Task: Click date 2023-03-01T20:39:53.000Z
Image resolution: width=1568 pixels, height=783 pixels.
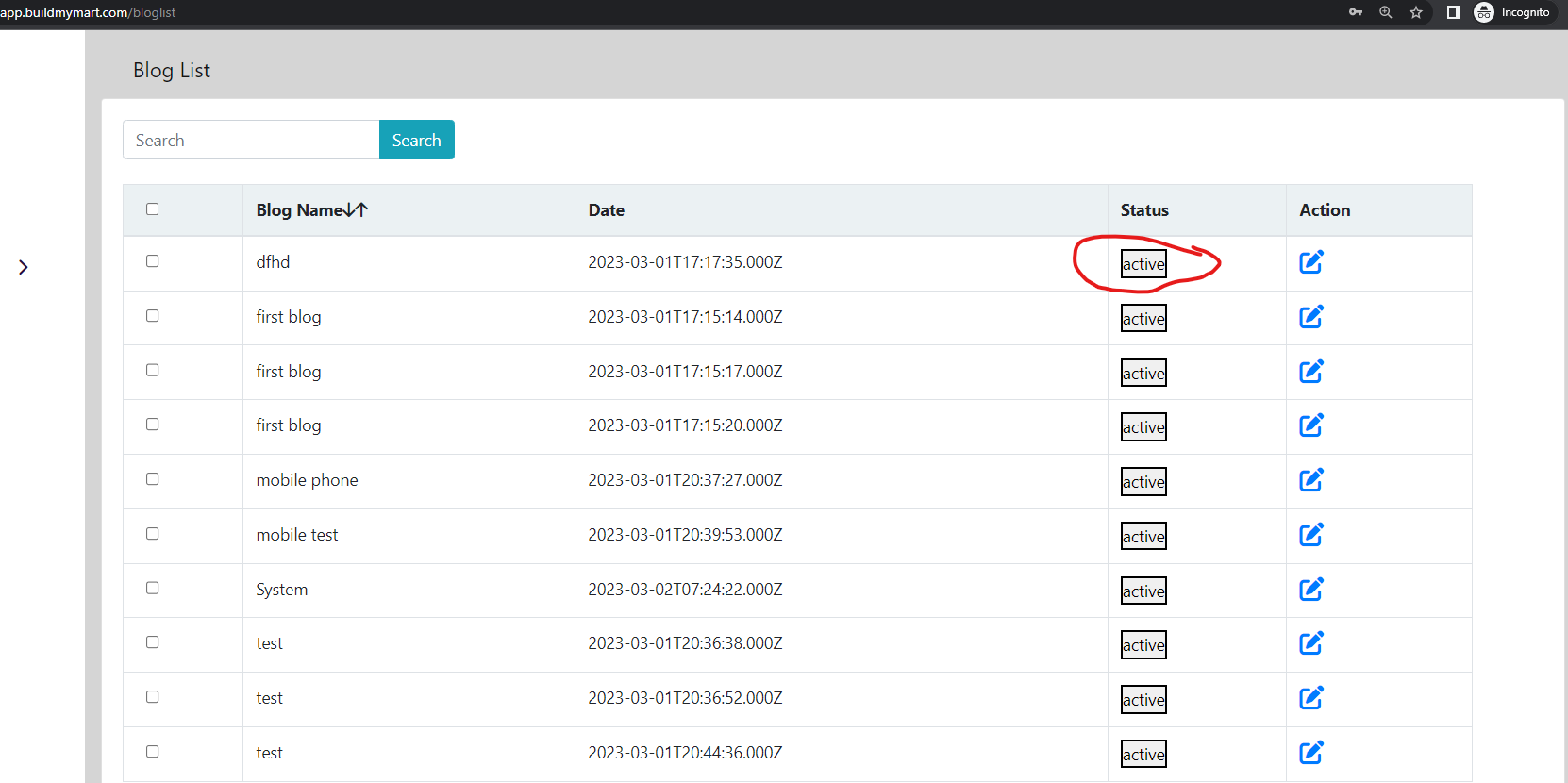Action: (685, 535)
